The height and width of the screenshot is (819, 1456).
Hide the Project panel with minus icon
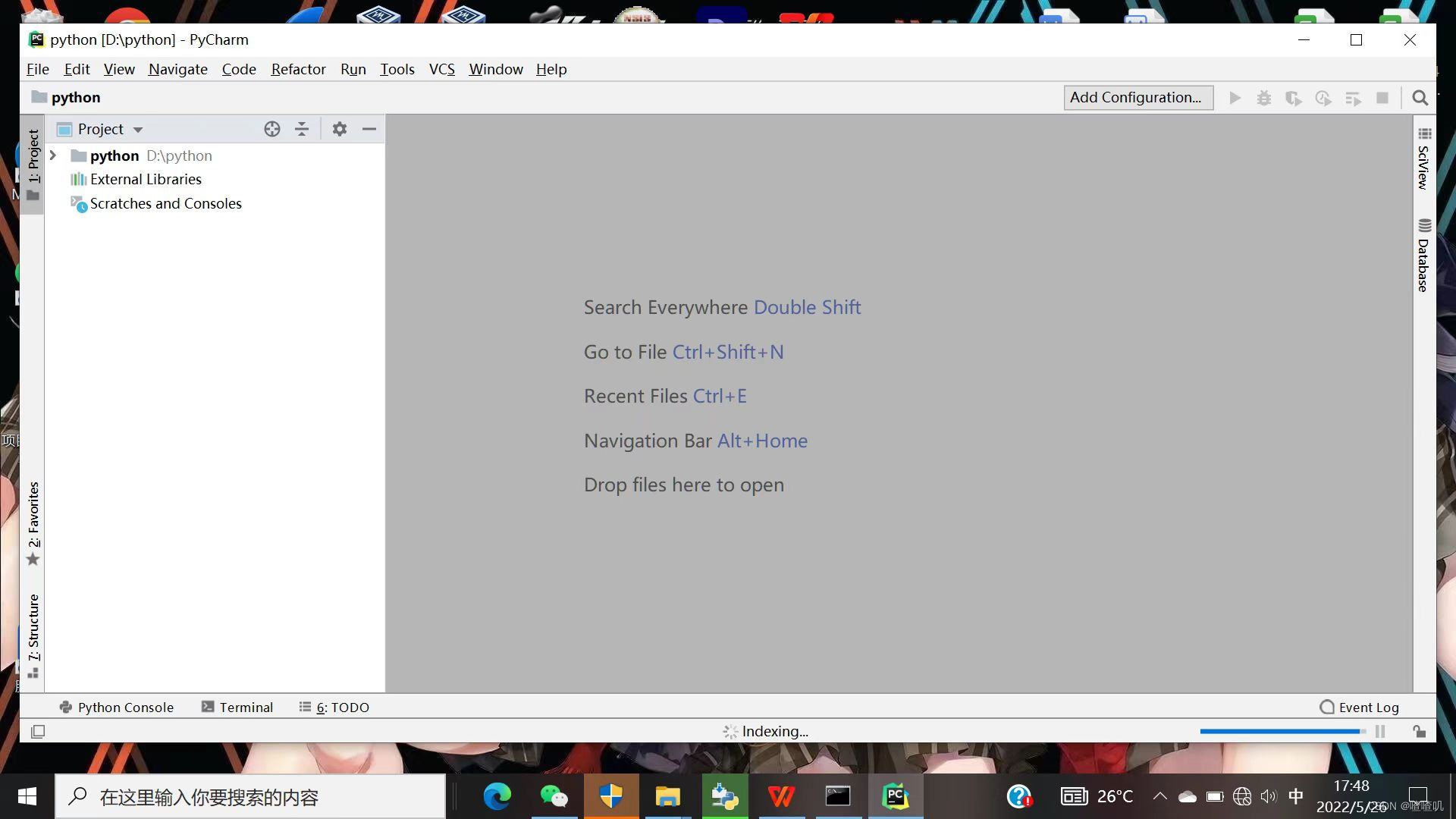(x=369, y=129)
